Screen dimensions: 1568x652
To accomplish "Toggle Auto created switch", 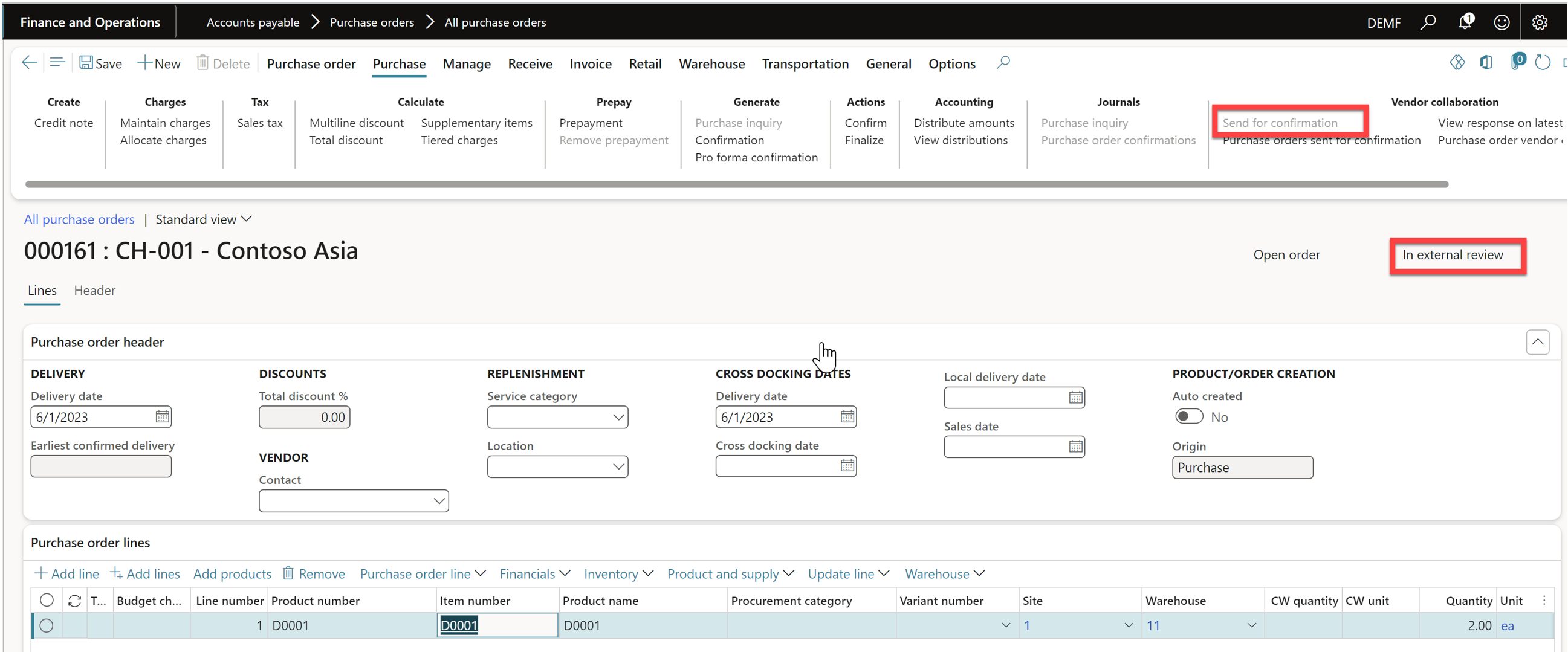I will [x=1189, y=416].
